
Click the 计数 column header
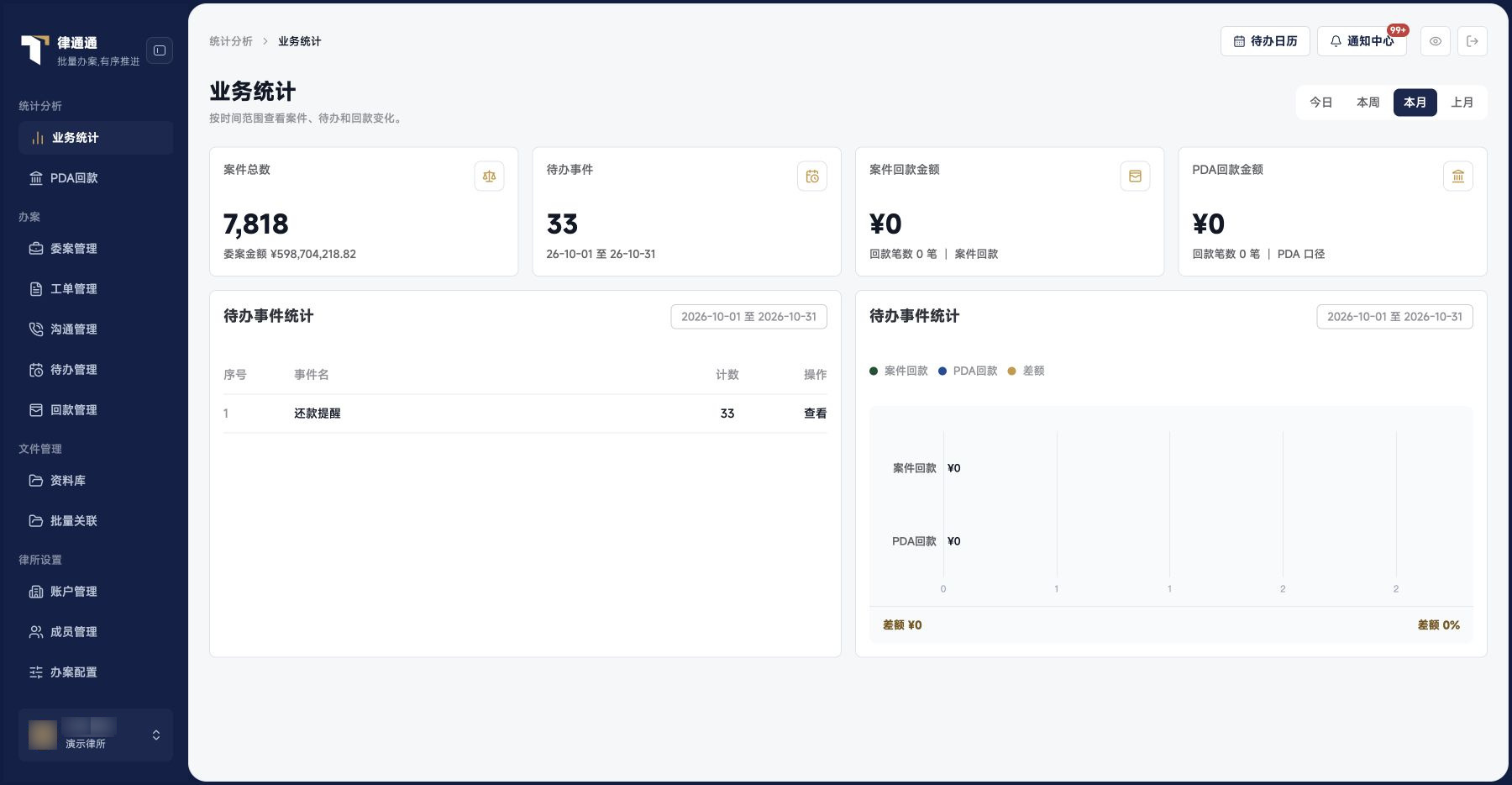pyautogui.click(x=727, y=375)
